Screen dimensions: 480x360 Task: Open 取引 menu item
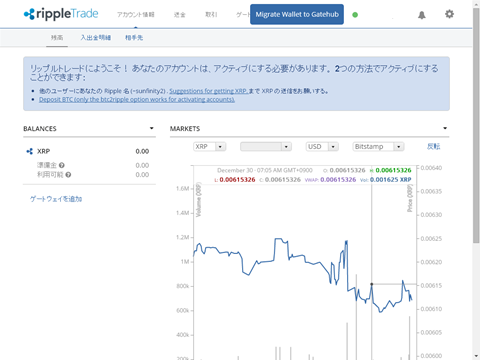coord(211,15)
